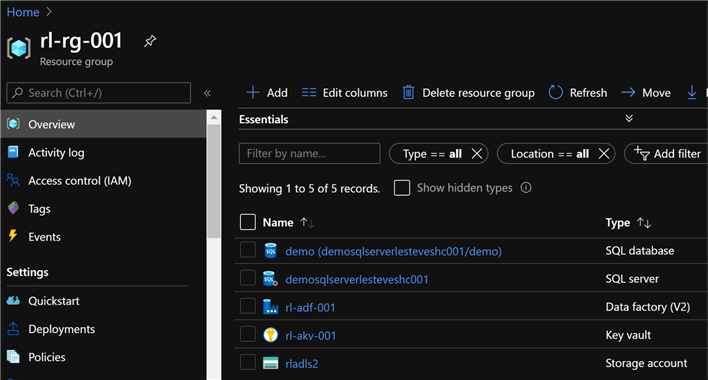
Task: Enable Show hidden types checkbox
Action: [x=402, y=188]
